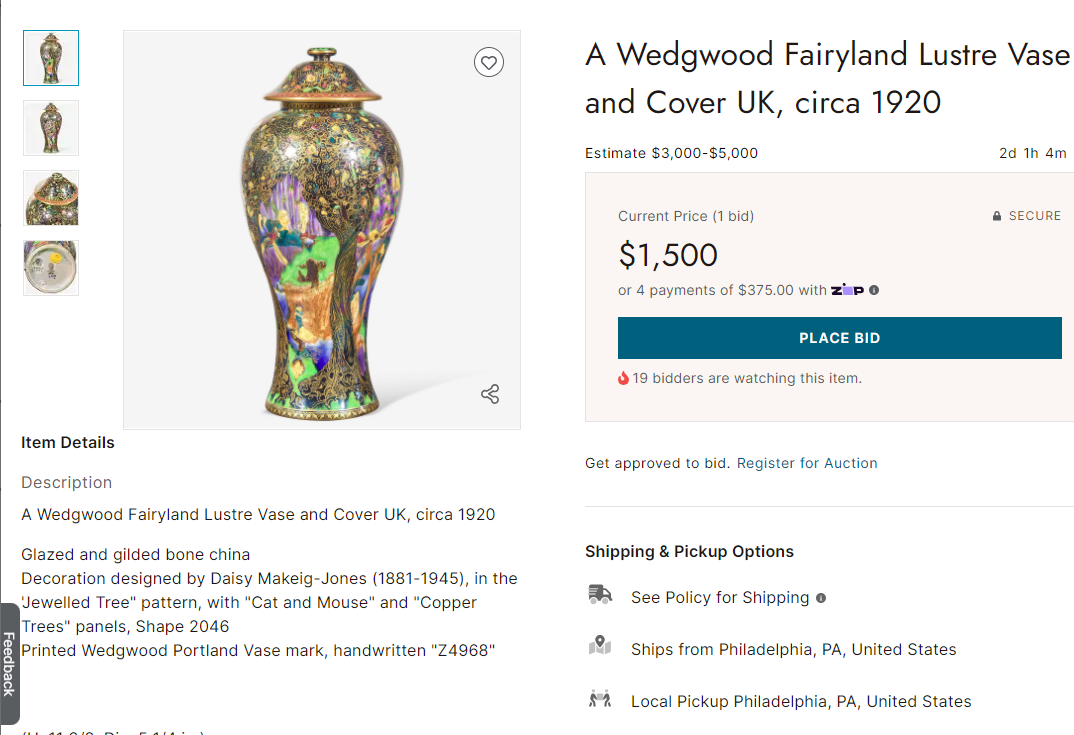Click the Description section label
Screen dimensions: 1074x735
67,482
